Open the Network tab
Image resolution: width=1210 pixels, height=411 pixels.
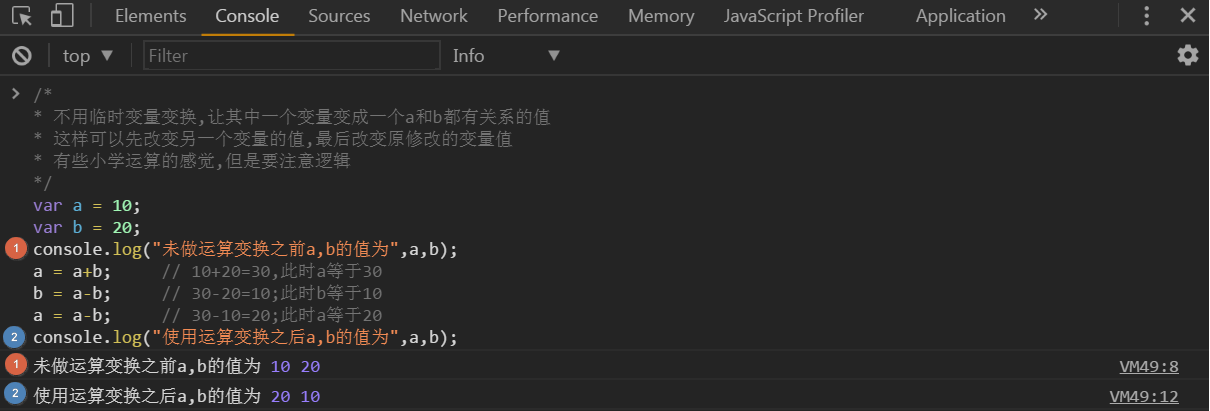pyautogui.click(x=433, y=16)
